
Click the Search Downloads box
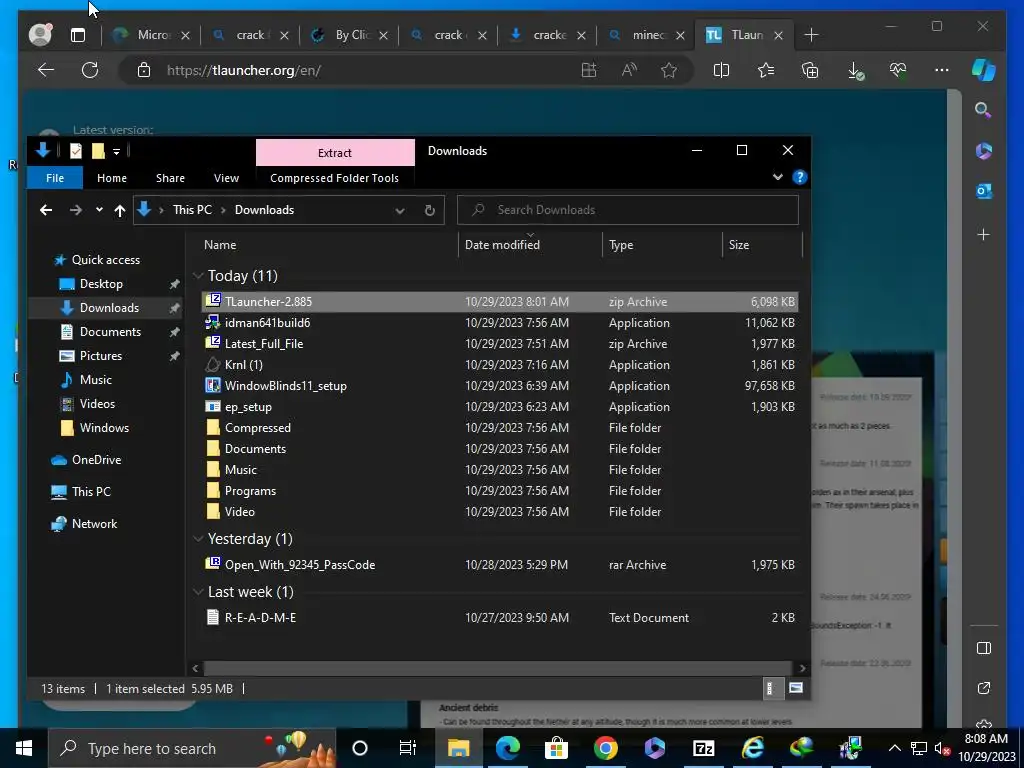pos(628,210)
